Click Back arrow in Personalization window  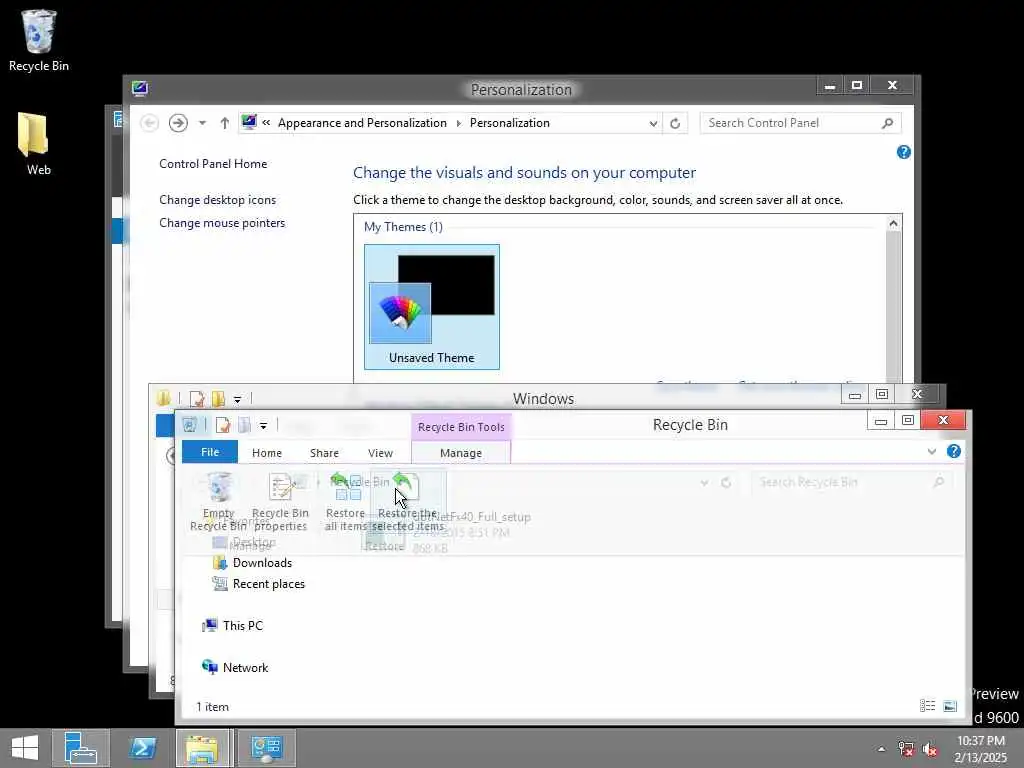coord(150,123)
